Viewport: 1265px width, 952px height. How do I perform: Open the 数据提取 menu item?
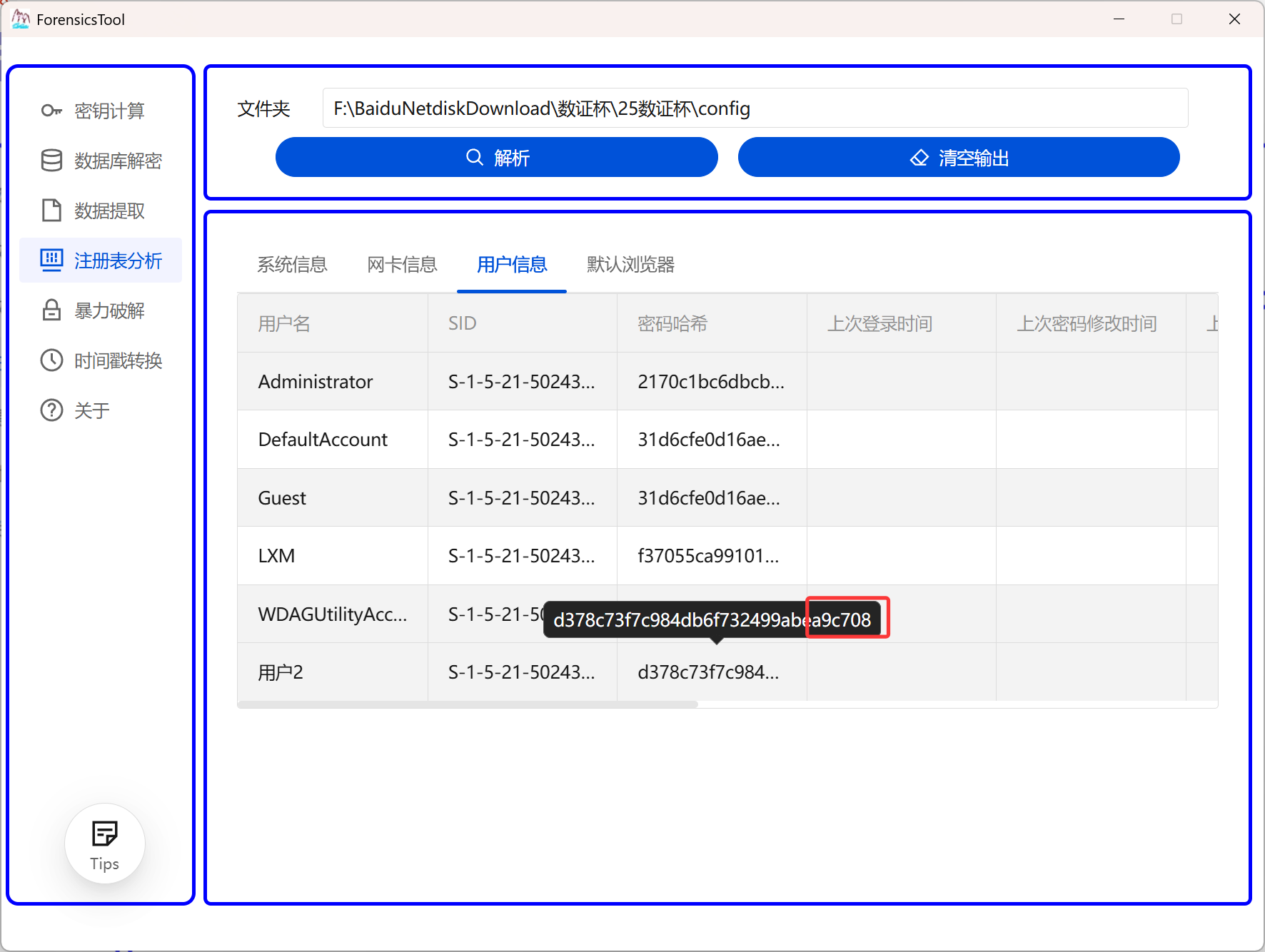coord(101,211)
